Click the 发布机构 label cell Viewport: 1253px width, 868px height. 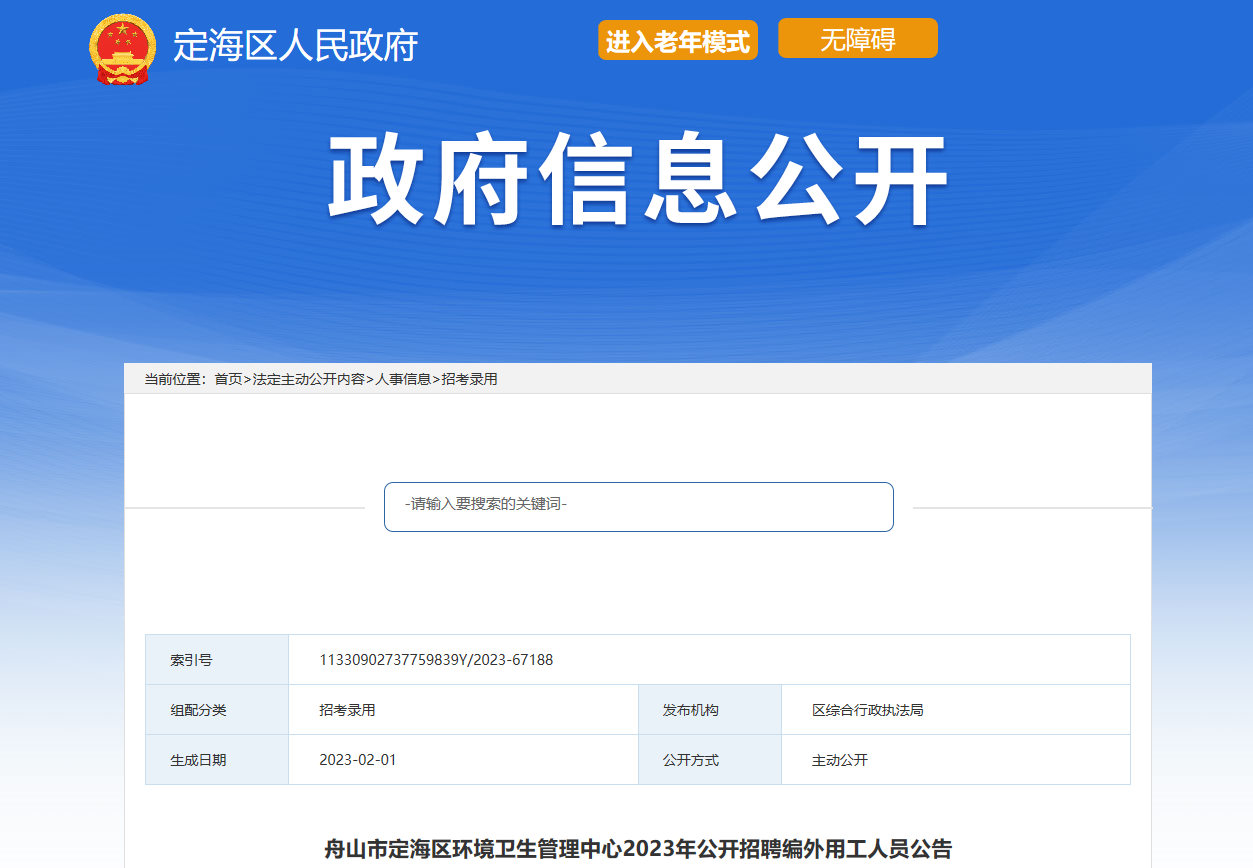point(690,710)
